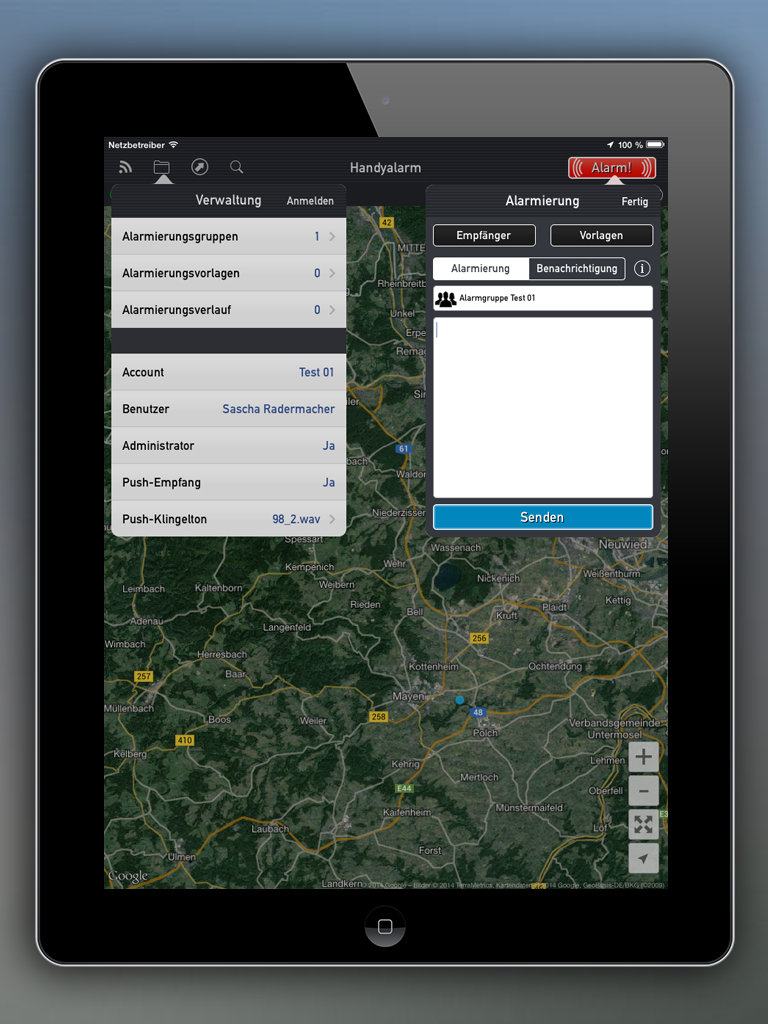The width and height of the screenshot is (768, 1024).
Task: Tap the Push-Empfang Ja row
Action: point(229,483)
